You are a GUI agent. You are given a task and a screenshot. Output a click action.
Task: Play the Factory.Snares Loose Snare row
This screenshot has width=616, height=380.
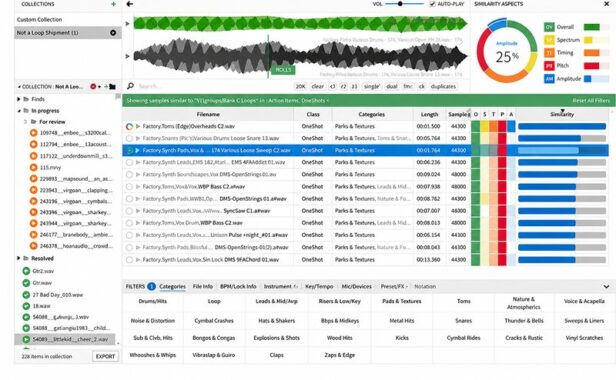click(x=138, y=138)
